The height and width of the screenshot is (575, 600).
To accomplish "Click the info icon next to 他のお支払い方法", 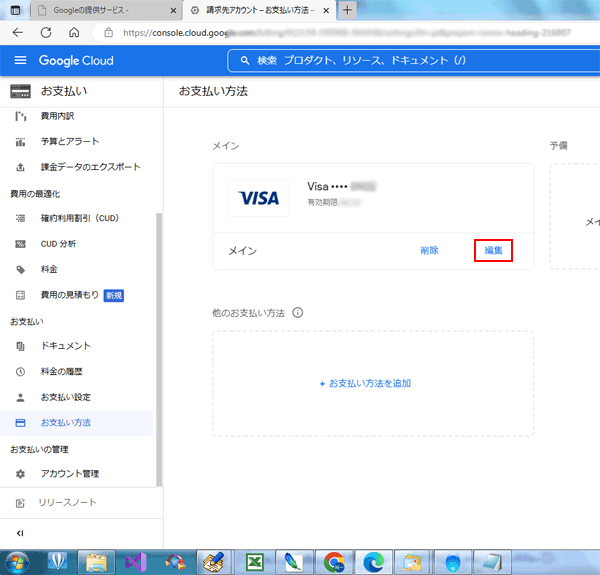I will click(298, 313).
